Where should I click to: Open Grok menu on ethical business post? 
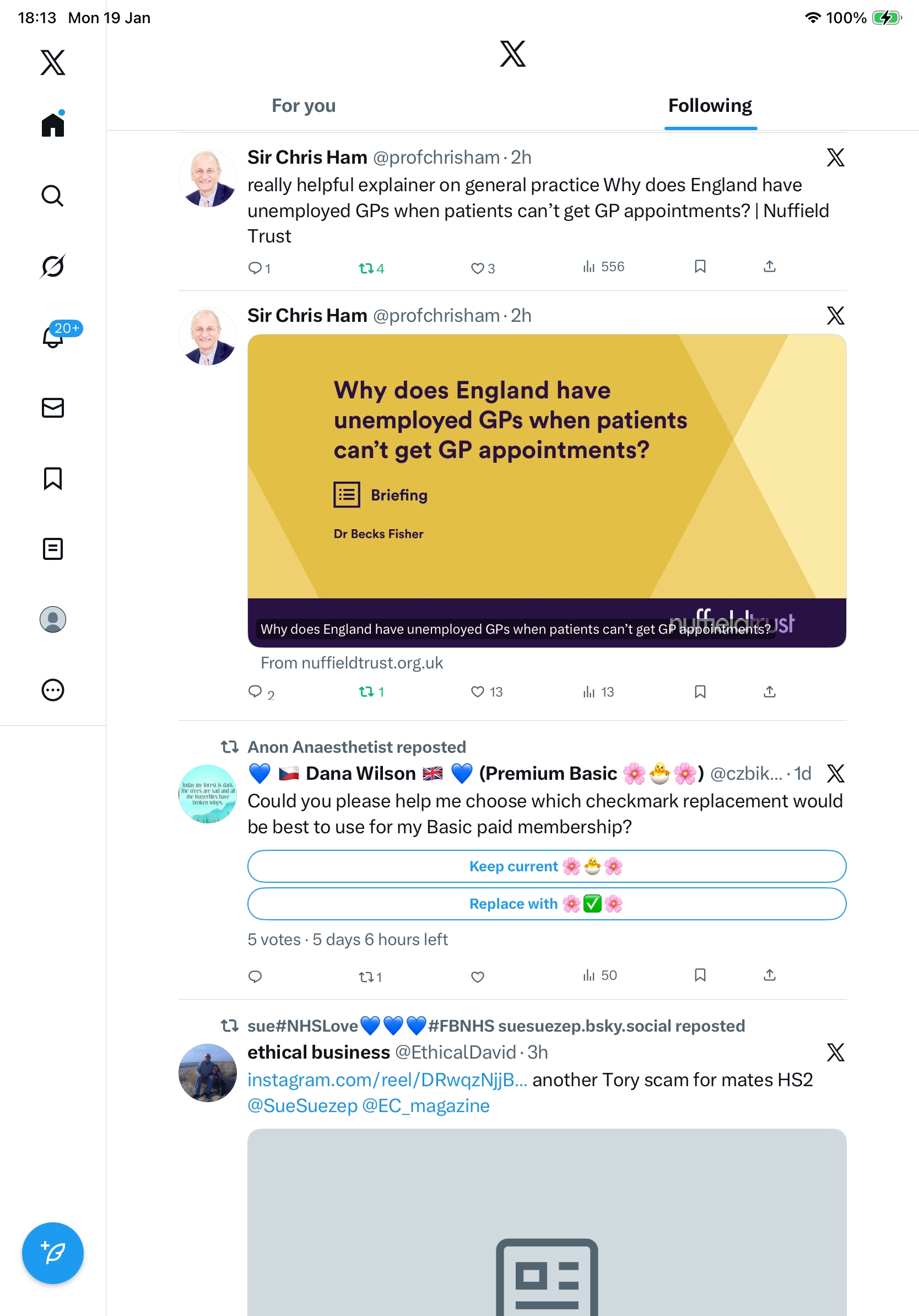coord(835,1053)
